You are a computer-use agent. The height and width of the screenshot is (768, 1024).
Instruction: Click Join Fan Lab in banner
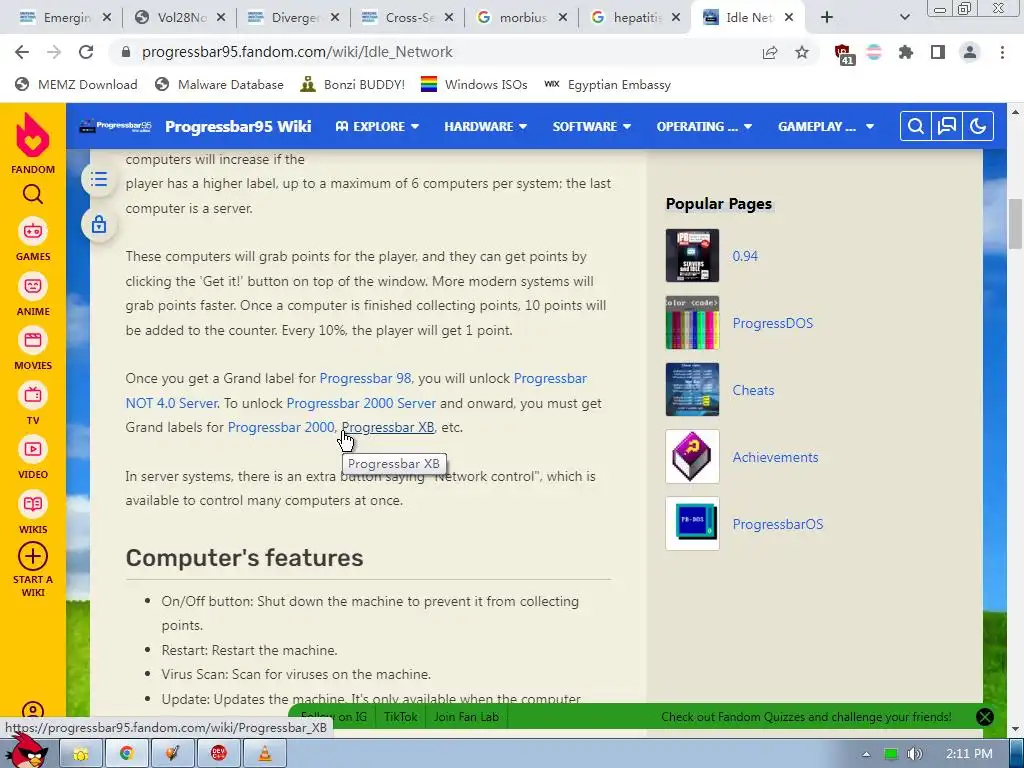(x=466, y=716)
